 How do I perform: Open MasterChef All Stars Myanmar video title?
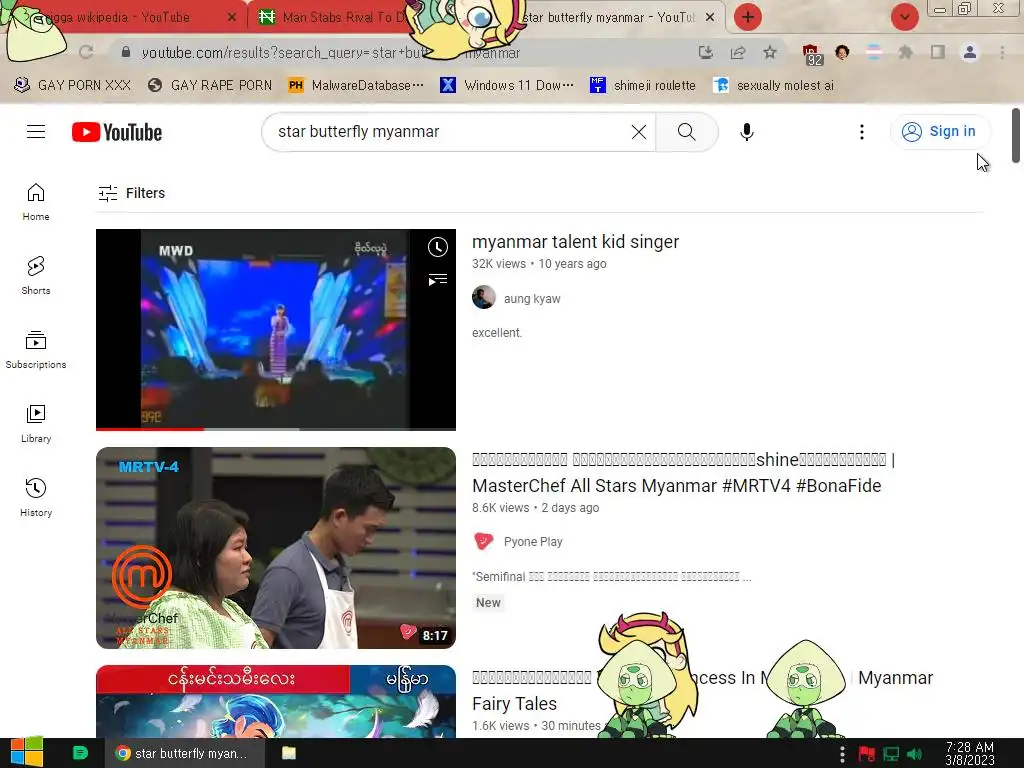tap(683, 473)
